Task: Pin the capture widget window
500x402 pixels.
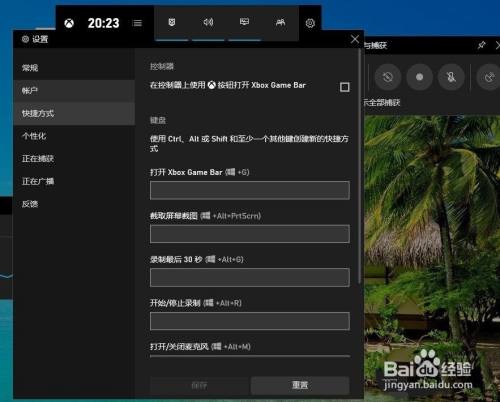Action: point(481,45)
